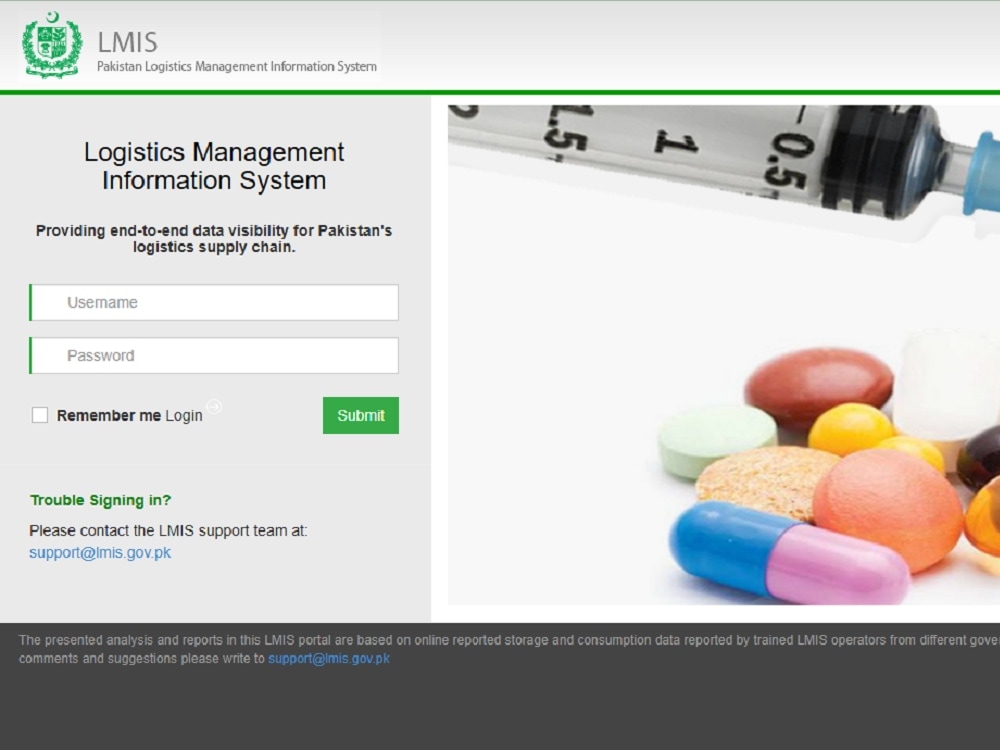Tick the Remember me checkbox
This screenshot has width=1000, height=750.
(x=40, y=415)
